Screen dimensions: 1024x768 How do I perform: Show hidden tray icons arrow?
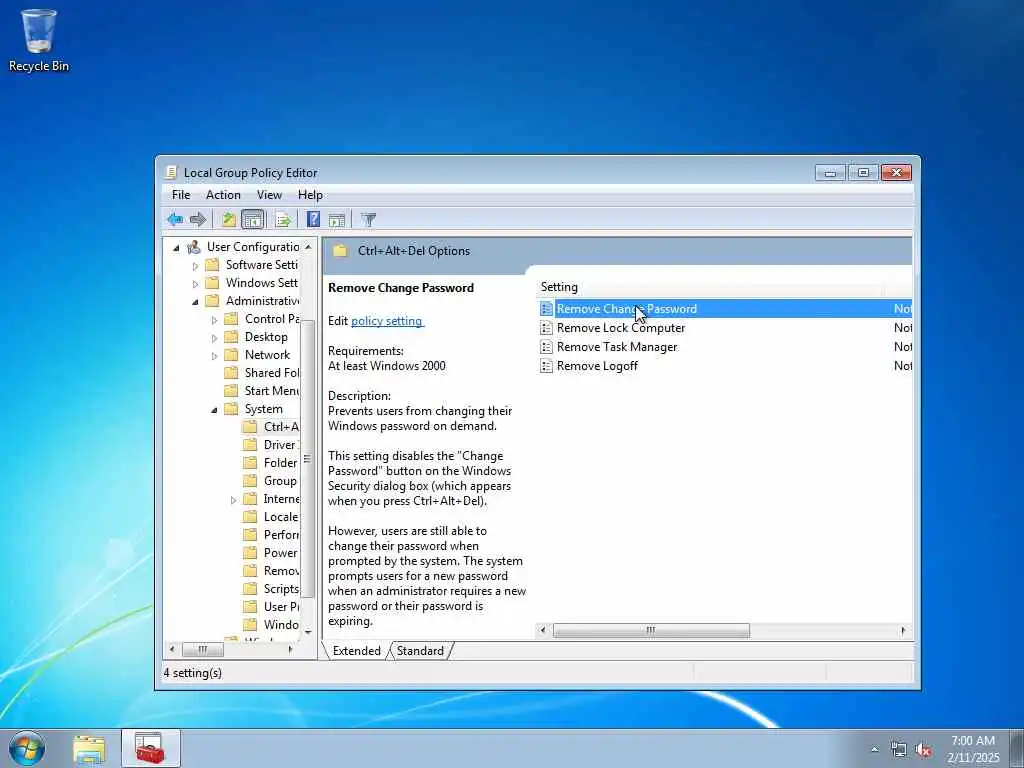(x=874, y=750)
